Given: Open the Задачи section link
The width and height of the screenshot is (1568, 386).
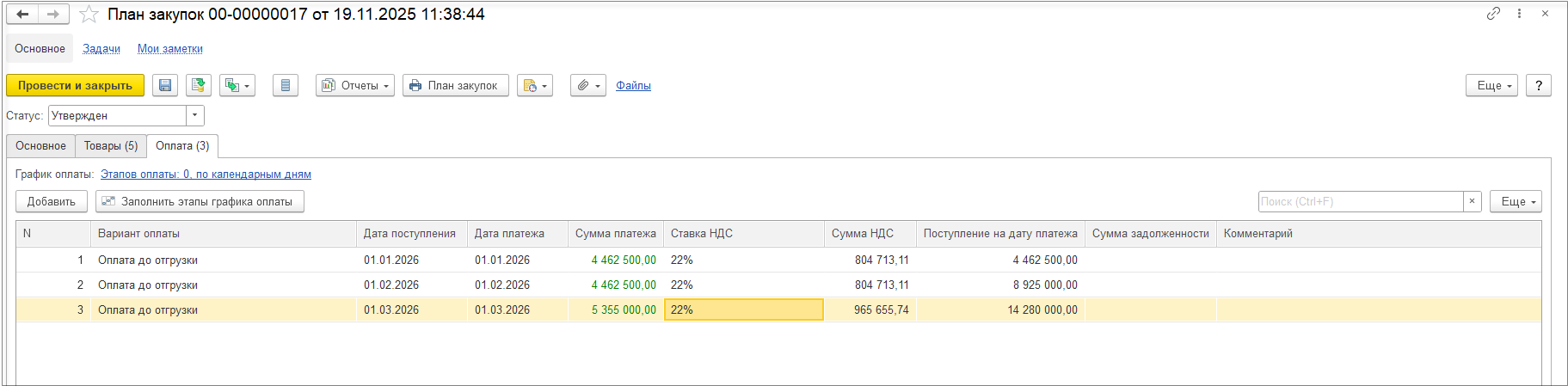Looking at the screenshot, I should click(x=101, y=49).
